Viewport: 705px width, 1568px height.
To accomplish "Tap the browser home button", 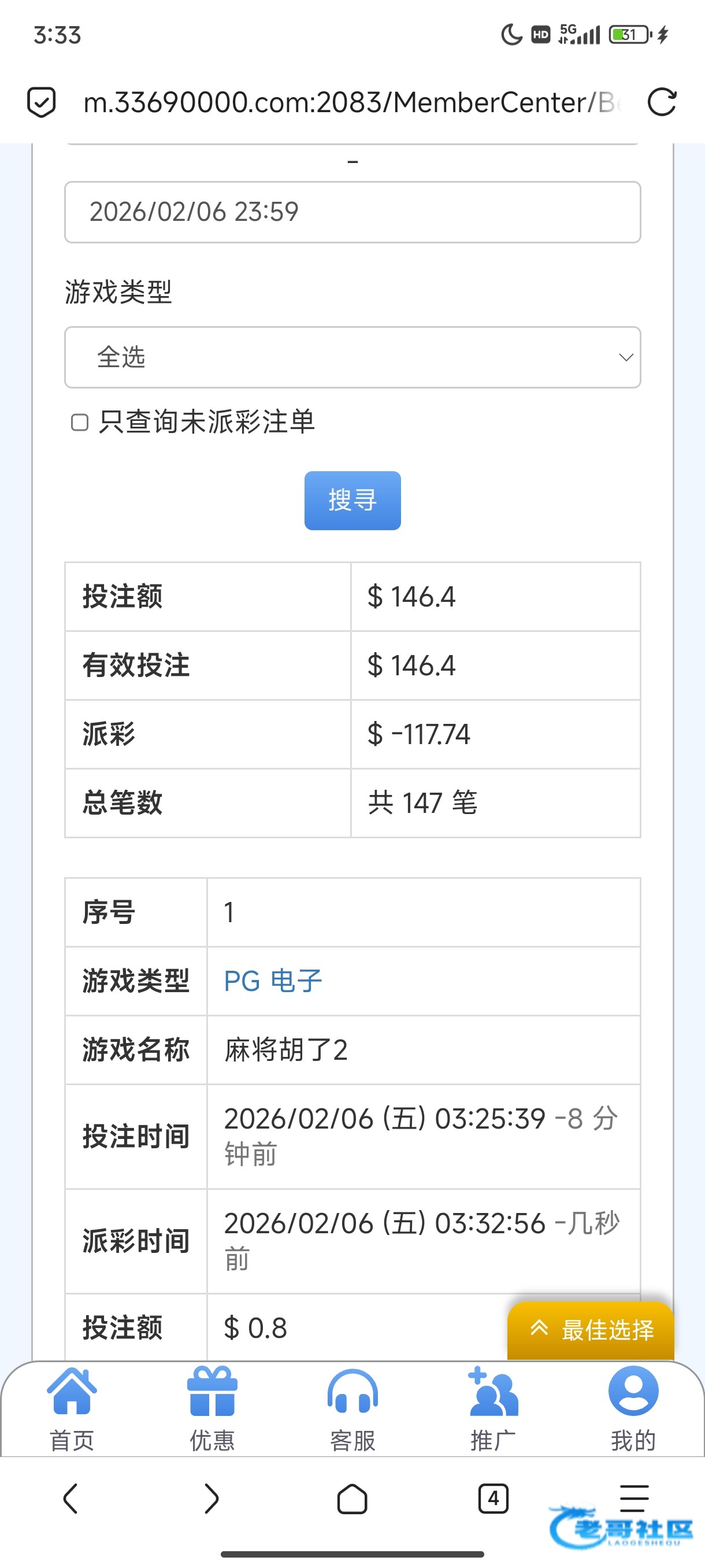I will [352, 1499].
